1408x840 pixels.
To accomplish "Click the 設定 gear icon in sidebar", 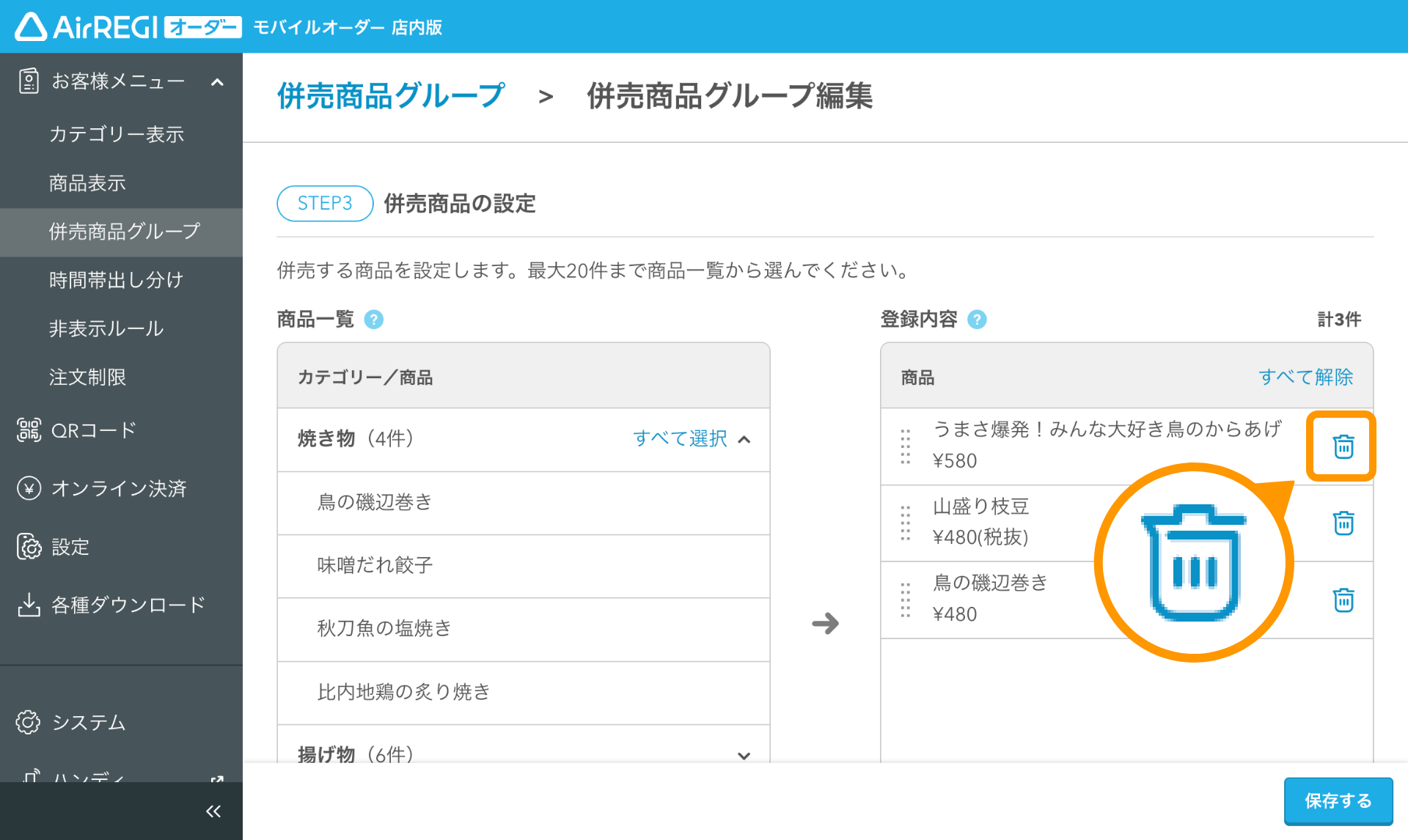I will [29, 547].
